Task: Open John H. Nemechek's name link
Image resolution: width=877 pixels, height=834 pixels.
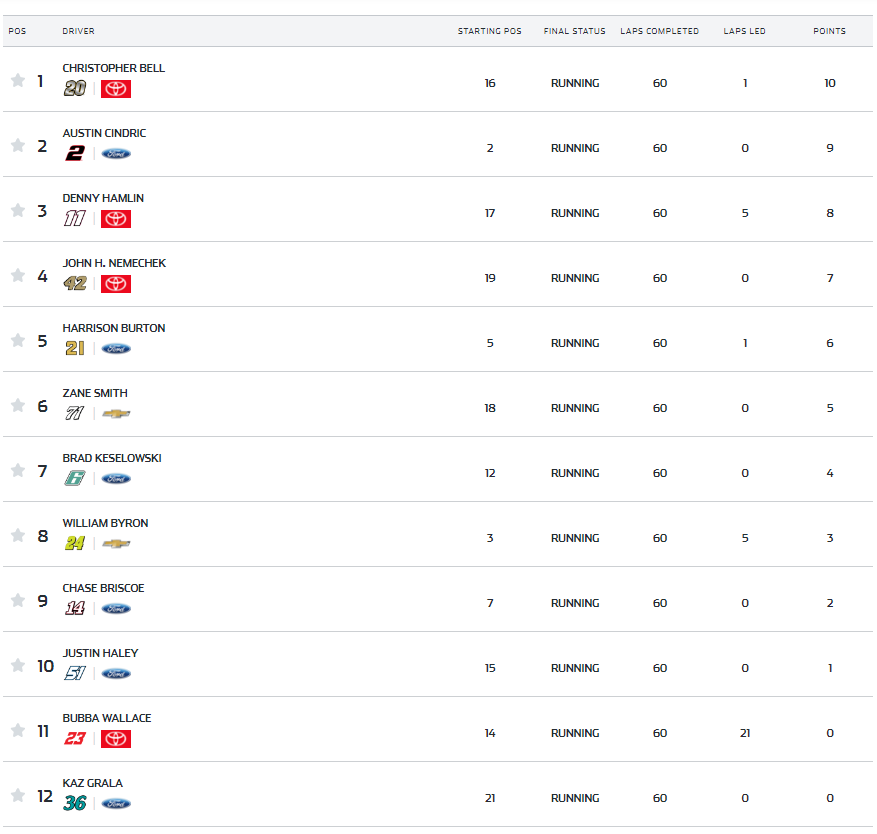Action: click(x=114, y=263)
